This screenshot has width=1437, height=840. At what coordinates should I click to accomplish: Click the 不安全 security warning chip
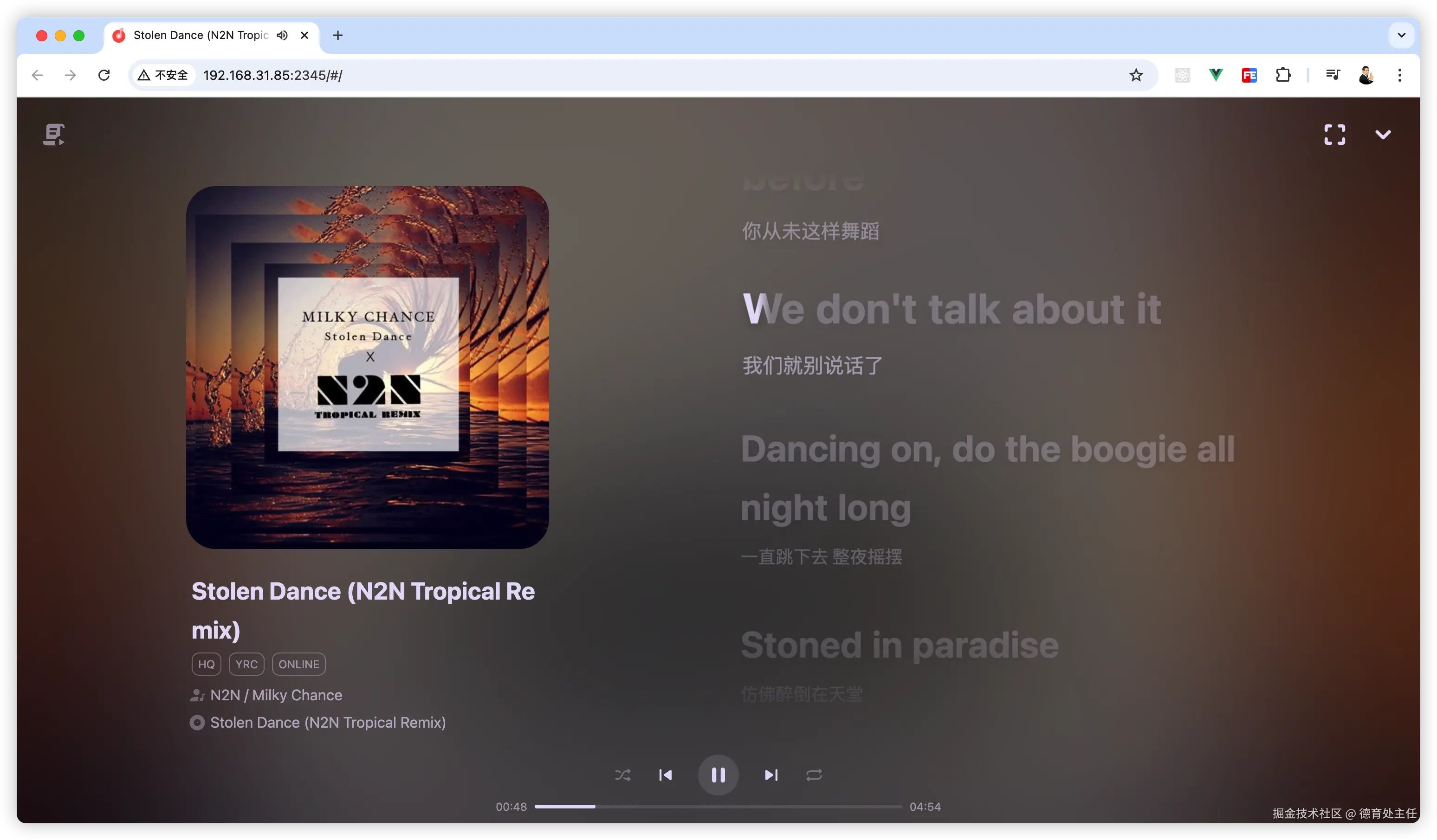[x=163, y=75]
